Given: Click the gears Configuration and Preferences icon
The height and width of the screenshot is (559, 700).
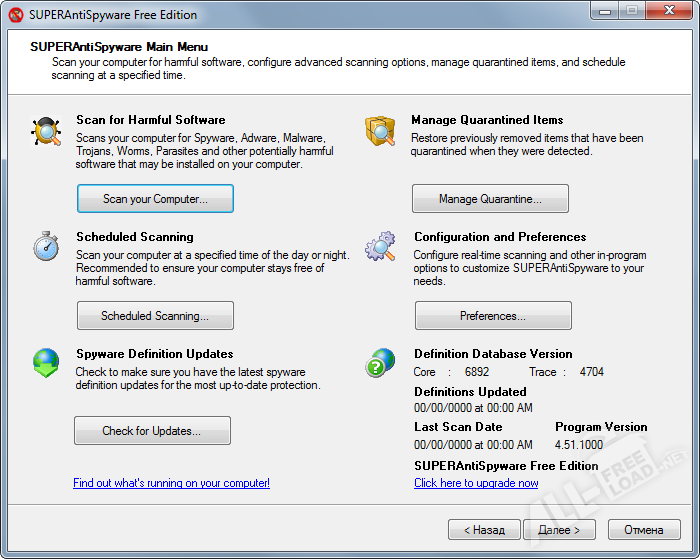Looking at the screenshot, I should pos(380,247).
